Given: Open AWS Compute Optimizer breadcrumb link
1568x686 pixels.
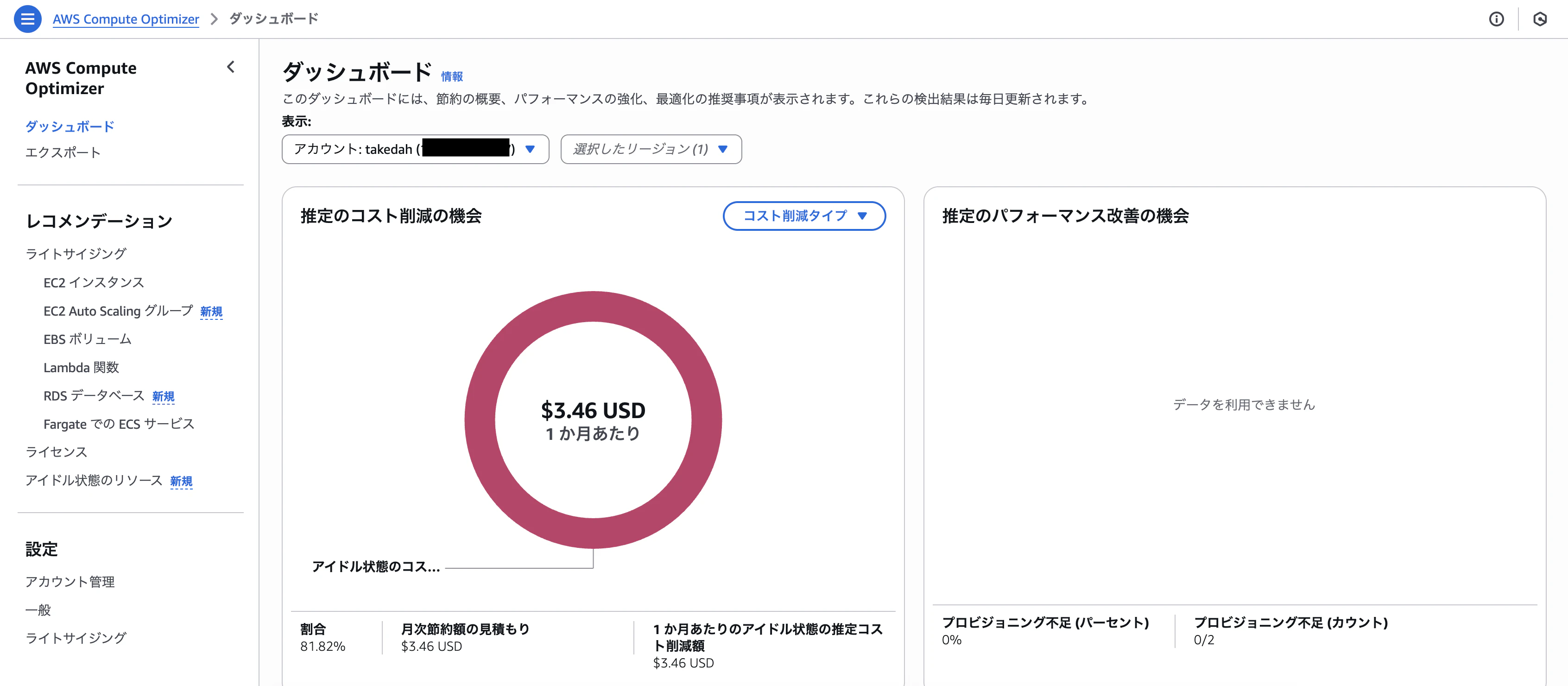Looking at the screenshot, I should click(x=126, y=19).
